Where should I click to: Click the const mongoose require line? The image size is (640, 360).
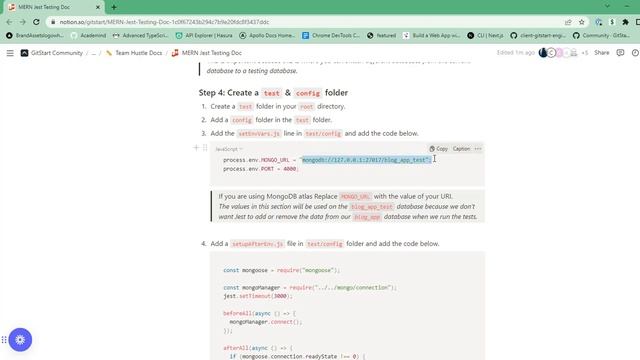282,270
